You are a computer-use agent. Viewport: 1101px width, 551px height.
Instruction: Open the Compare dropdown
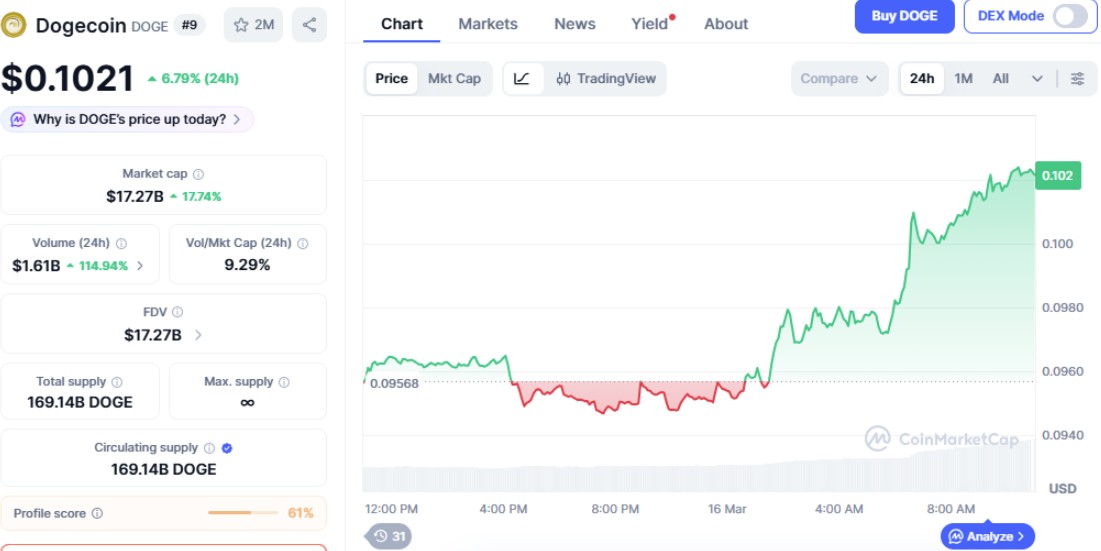839,79
